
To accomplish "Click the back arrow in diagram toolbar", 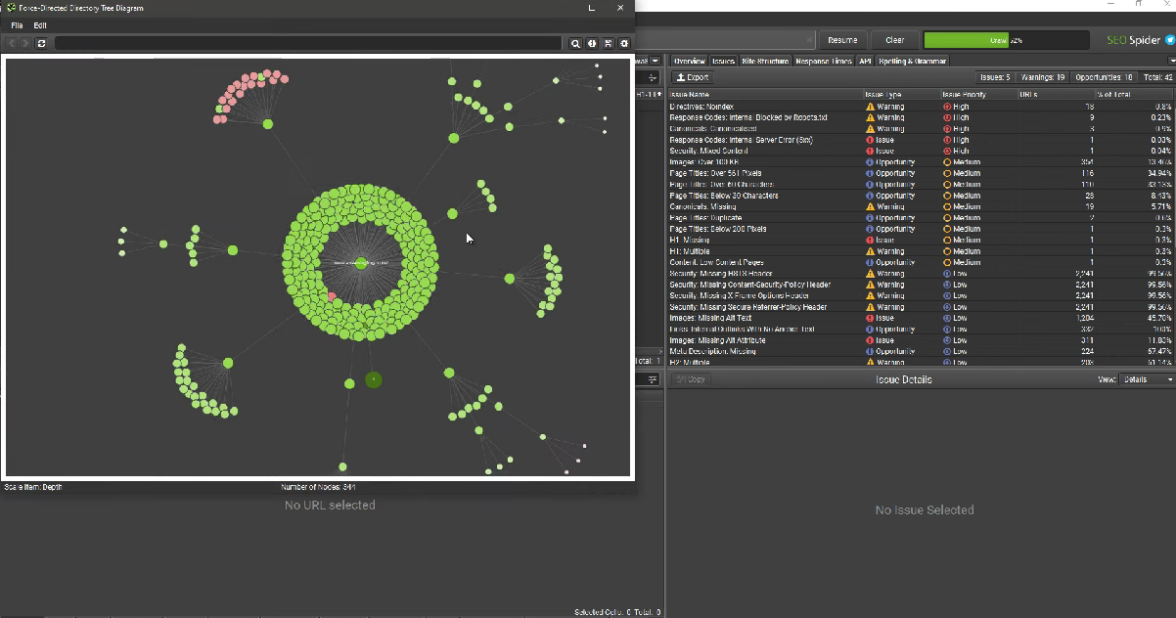I will point(12,43).
